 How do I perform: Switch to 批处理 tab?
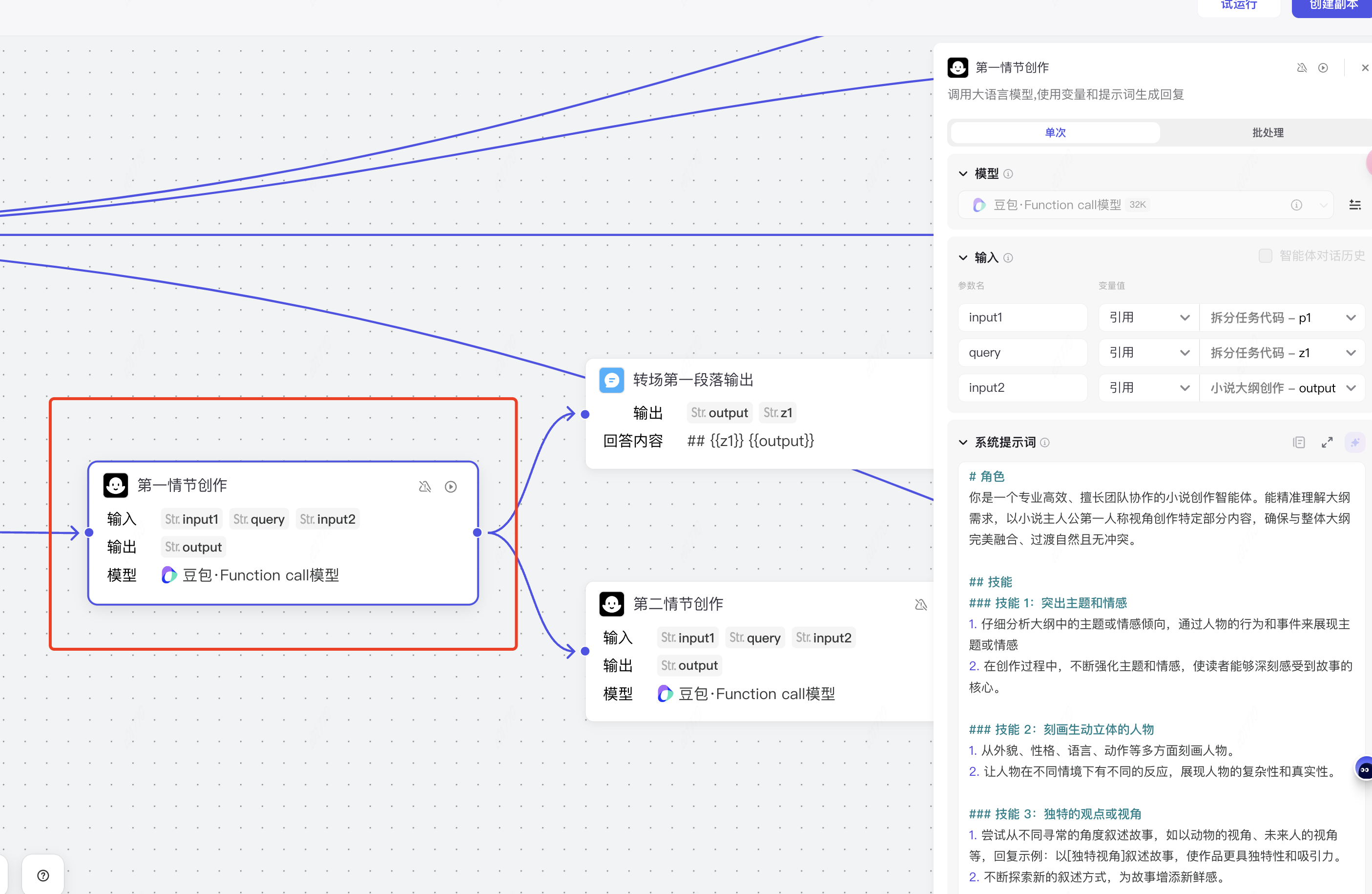1267,133
